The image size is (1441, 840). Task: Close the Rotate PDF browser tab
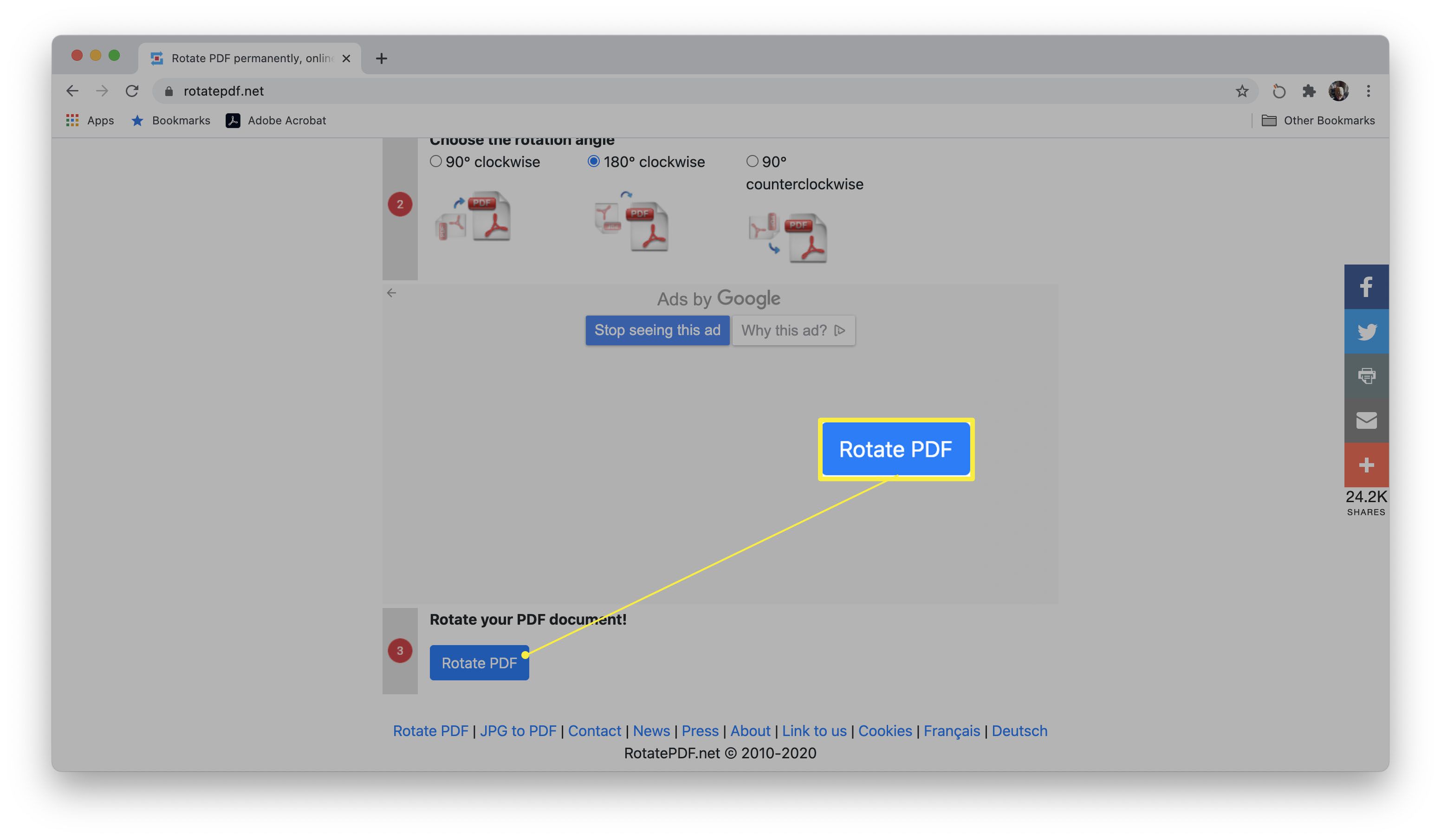click(346, 58)
